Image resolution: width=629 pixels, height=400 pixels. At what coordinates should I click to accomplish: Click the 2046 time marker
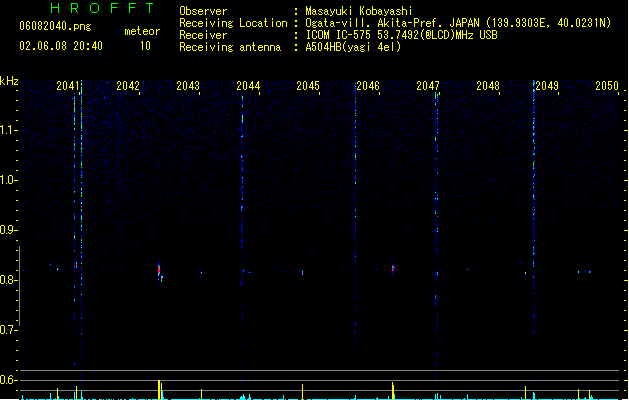coord(368,86)
